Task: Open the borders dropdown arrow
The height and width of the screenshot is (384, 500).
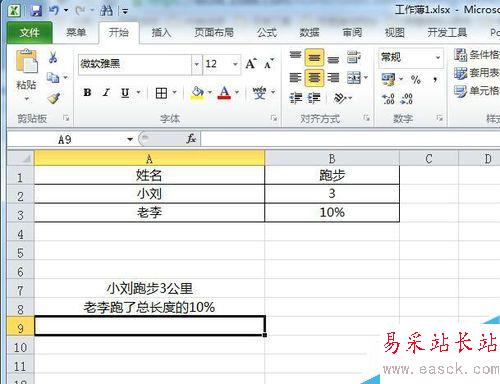Action: [174, 92]
